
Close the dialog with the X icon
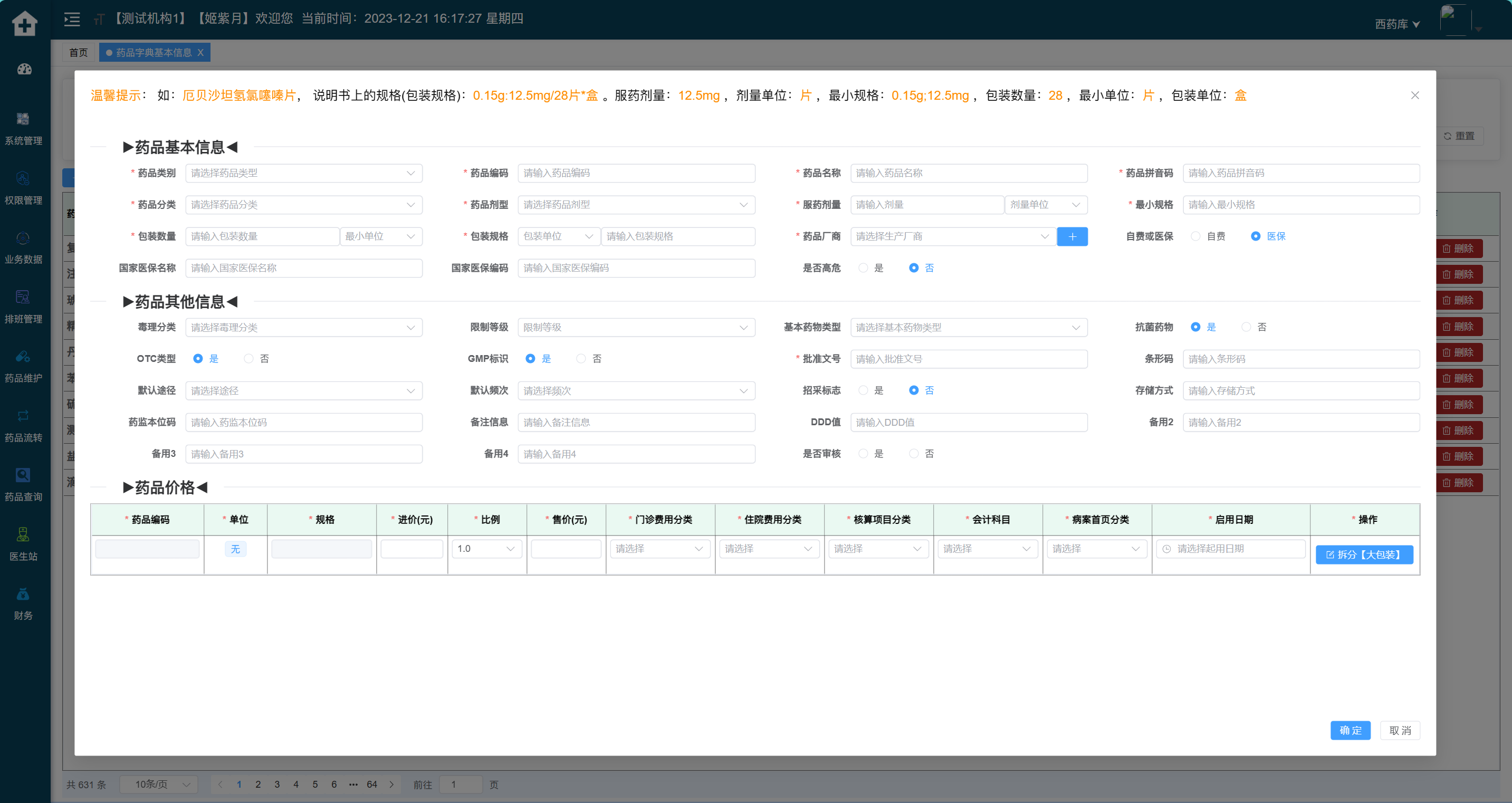(x=1414, y=95)
